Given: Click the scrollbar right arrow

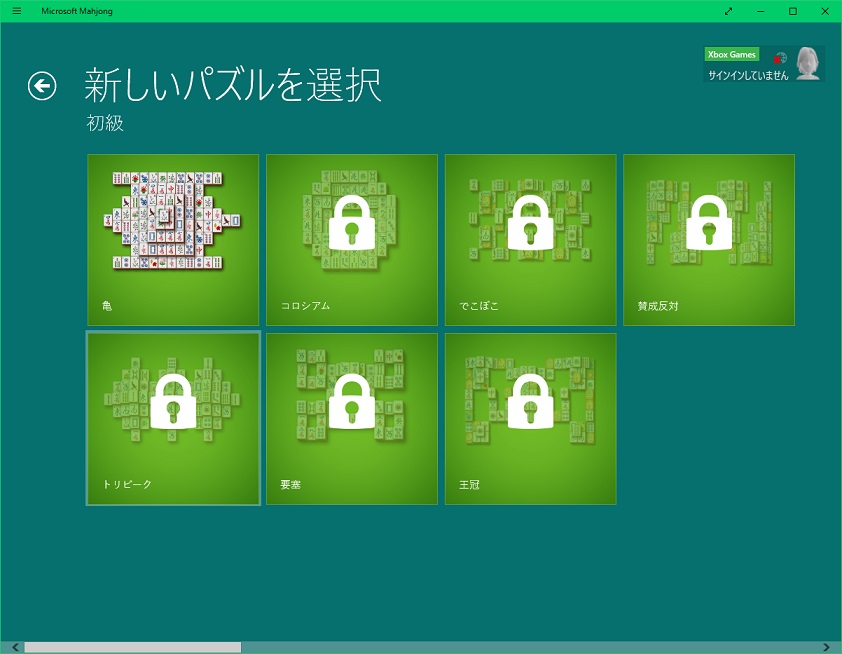Looking at the screenshot, I should [x=826, y=647].
